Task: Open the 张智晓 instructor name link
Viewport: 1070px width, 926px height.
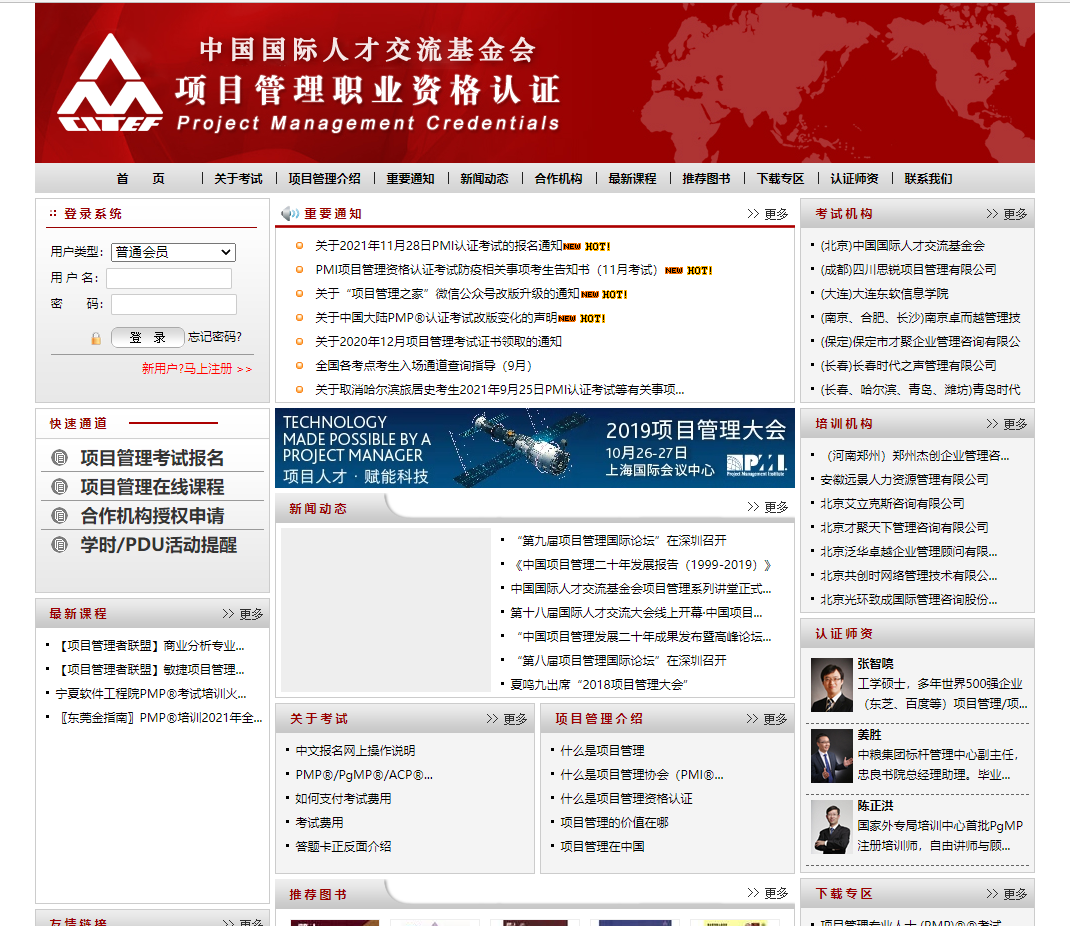Action: coord(876,663)
